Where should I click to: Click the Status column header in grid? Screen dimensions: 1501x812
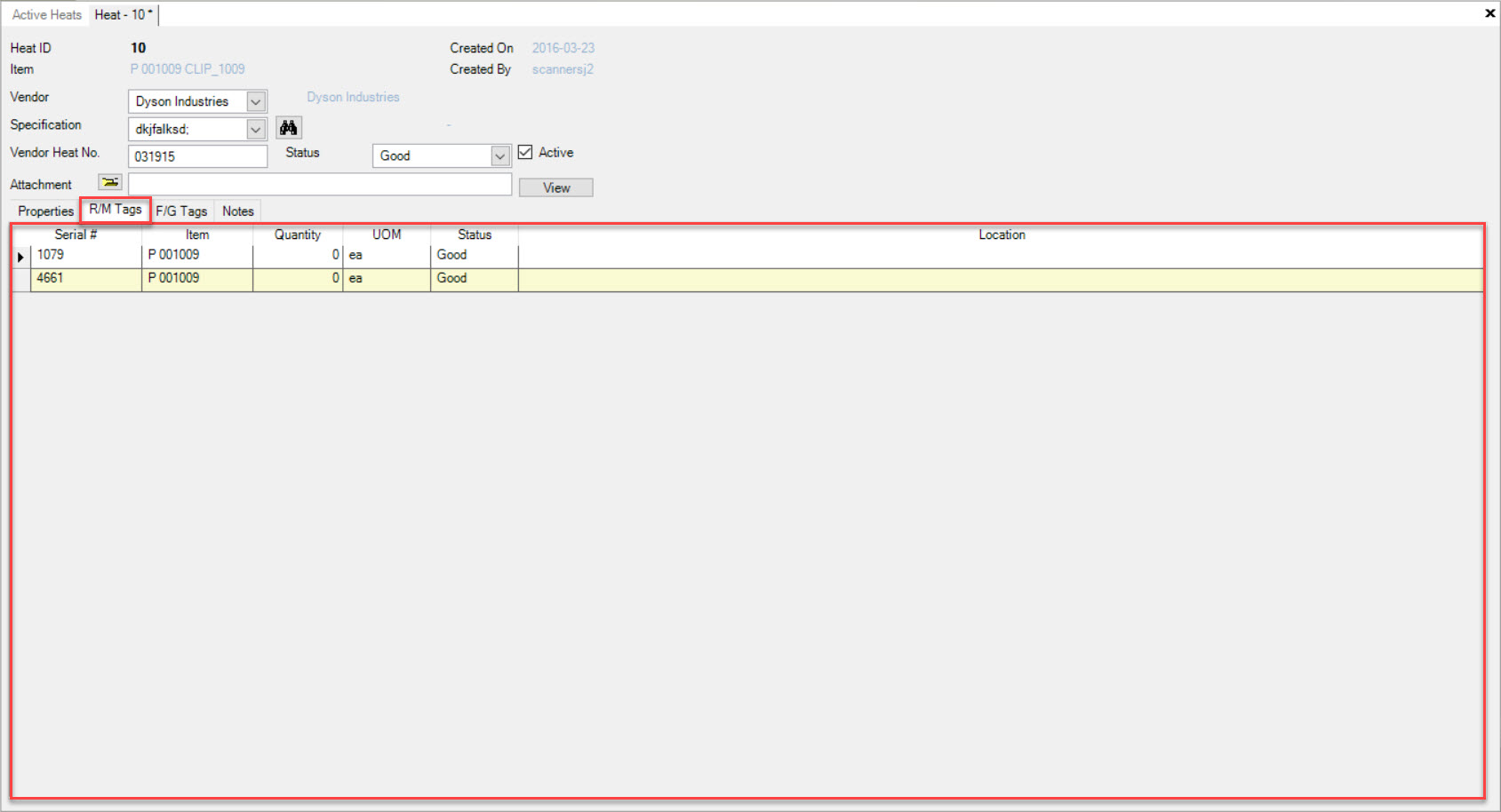(475, 235)
